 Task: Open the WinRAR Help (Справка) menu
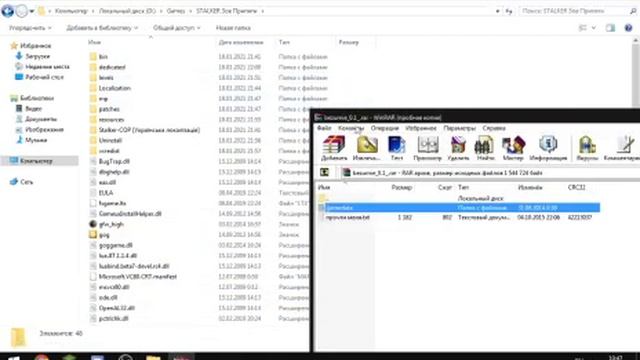click(494, 128)
